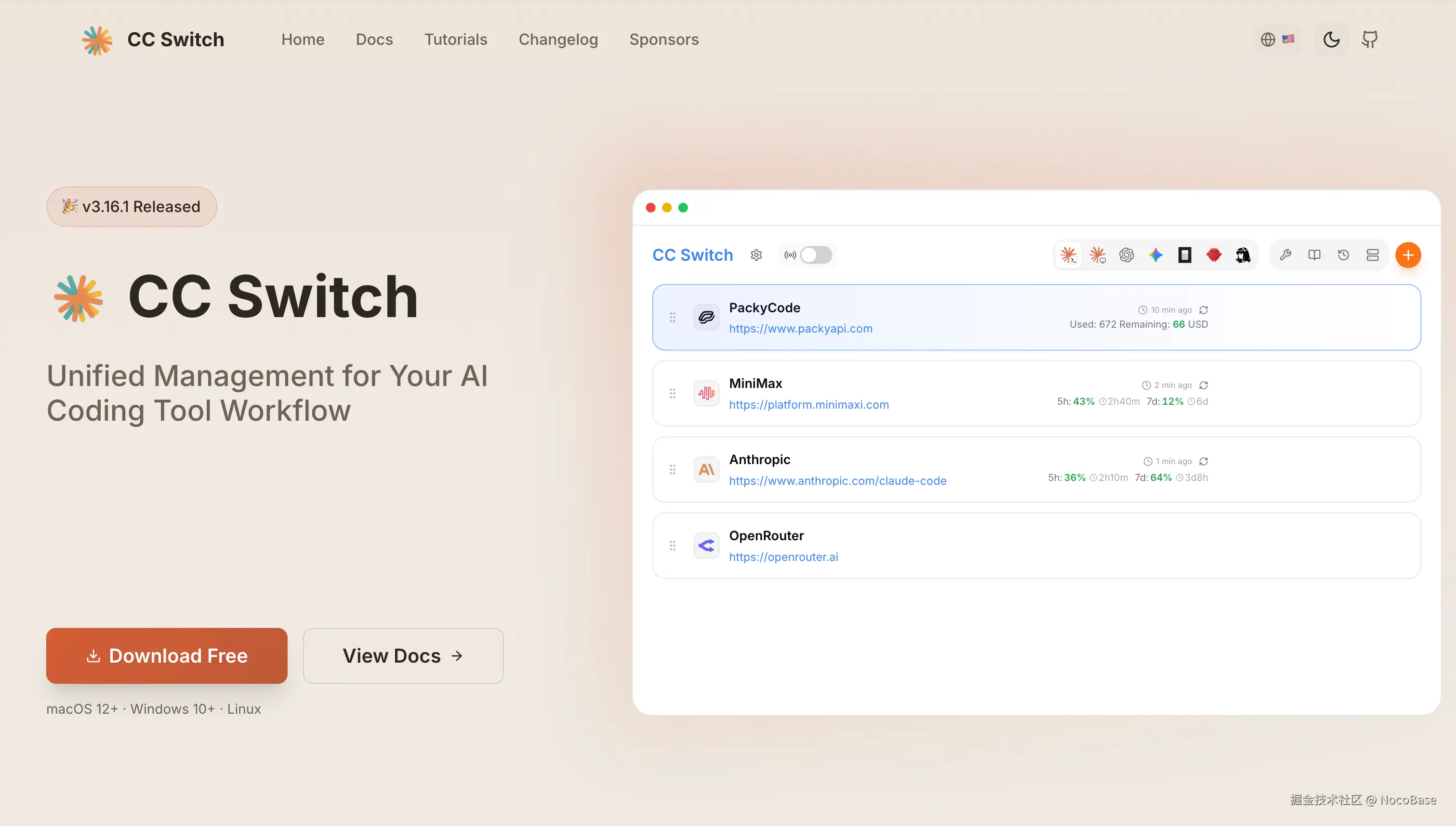Click the OpenRouter provider logo
Screen dimensions: 1456x826
[x=706, y=546]
